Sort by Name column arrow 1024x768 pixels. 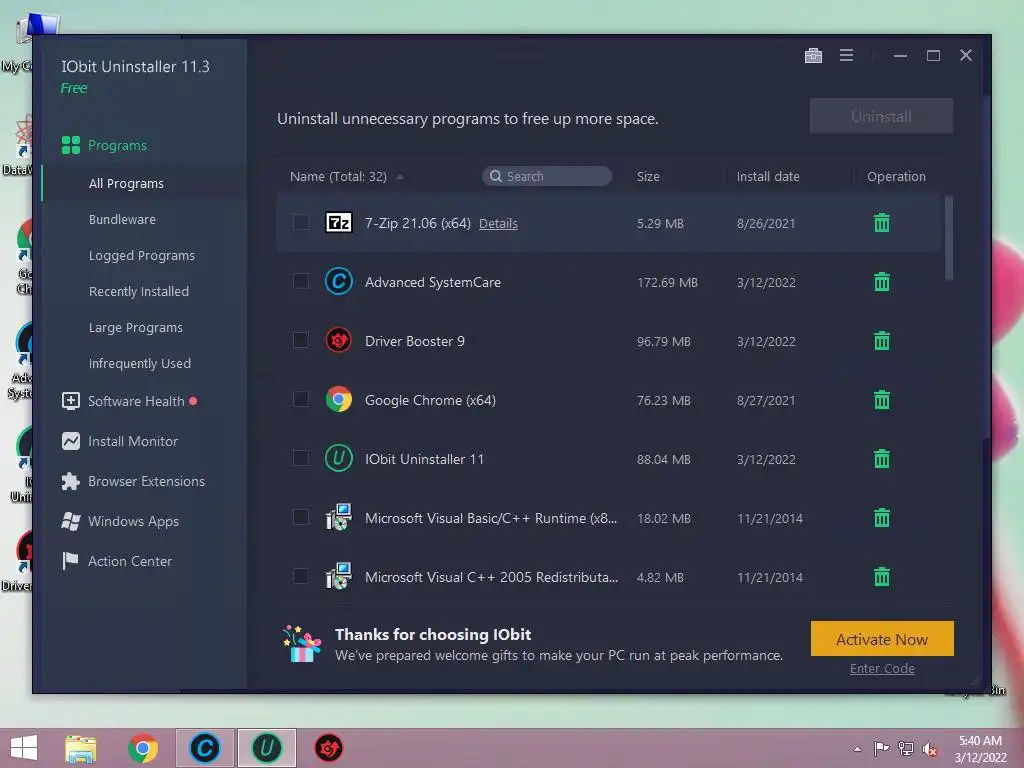400,177
